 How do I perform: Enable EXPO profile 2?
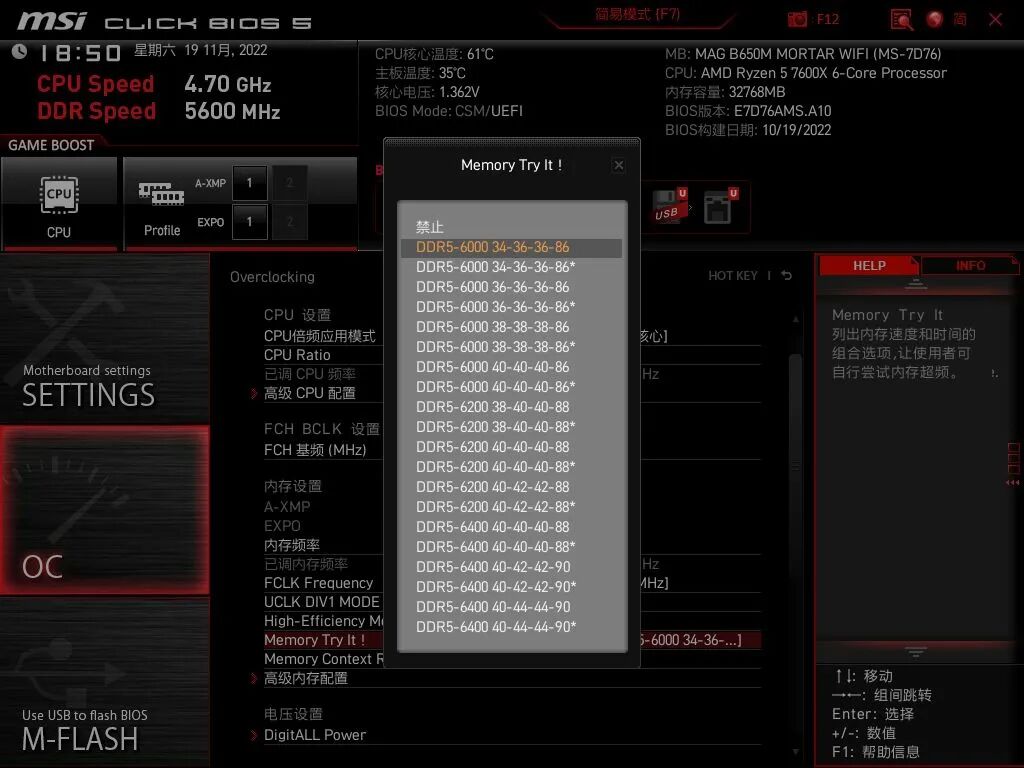289,221
